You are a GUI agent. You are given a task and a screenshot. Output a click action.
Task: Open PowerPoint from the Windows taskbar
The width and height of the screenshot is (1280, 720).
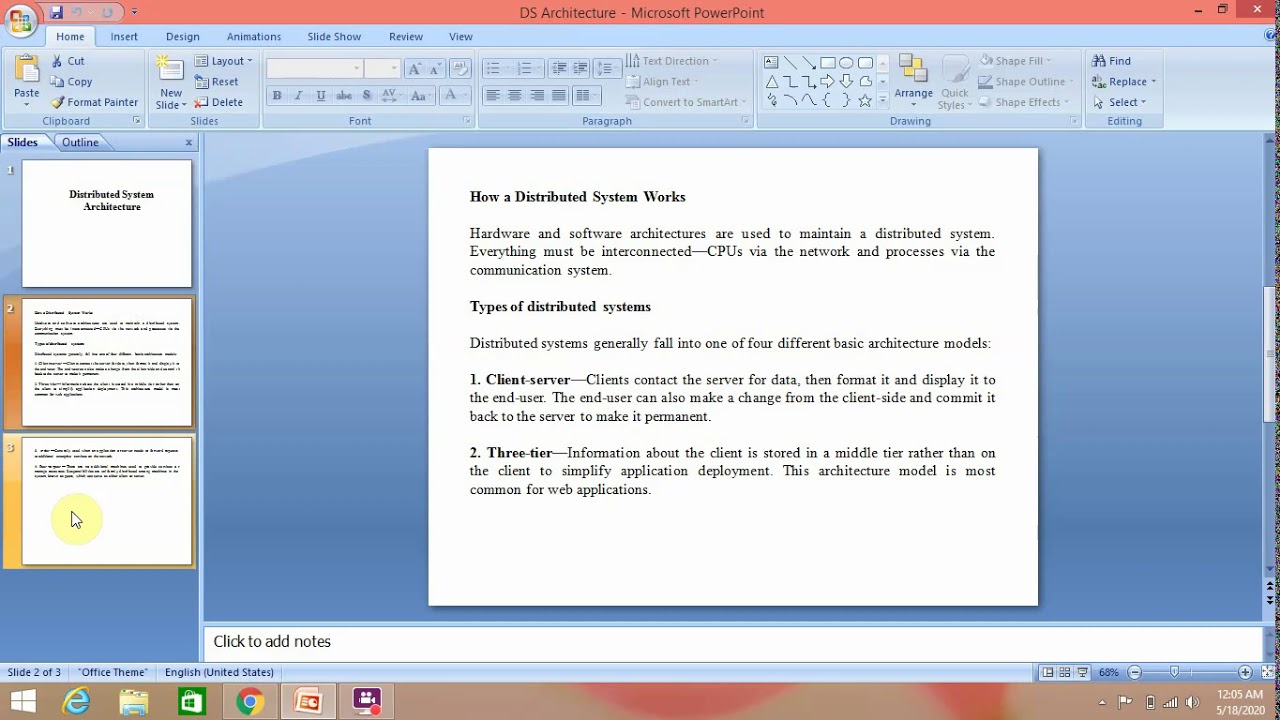[308, 701]
